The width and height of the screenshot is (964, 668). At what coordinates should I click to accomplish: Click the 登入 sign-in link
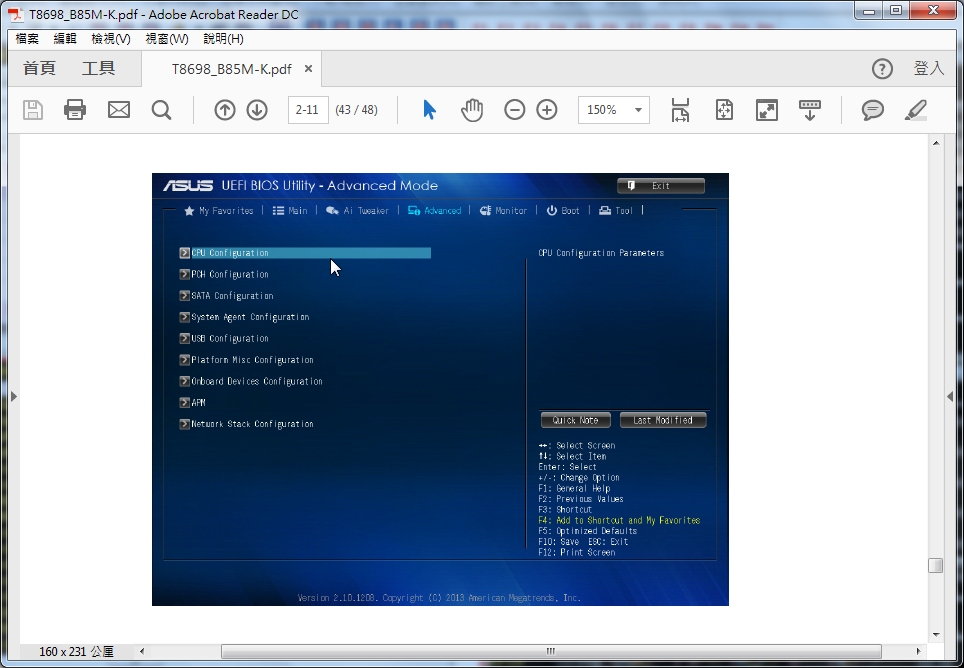(928, 68)
